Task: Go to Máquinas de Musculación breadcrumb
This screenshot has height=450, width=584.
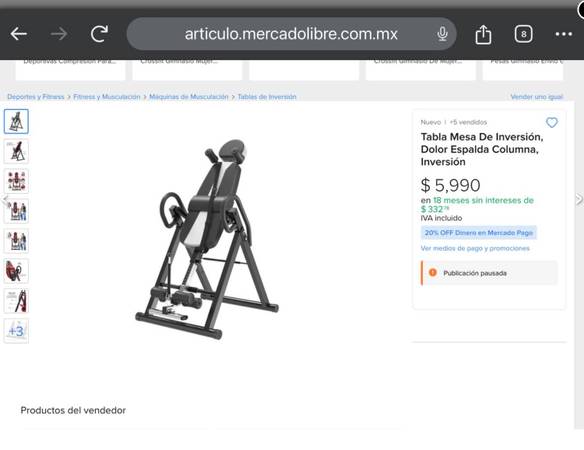Action: coord(189,97)
